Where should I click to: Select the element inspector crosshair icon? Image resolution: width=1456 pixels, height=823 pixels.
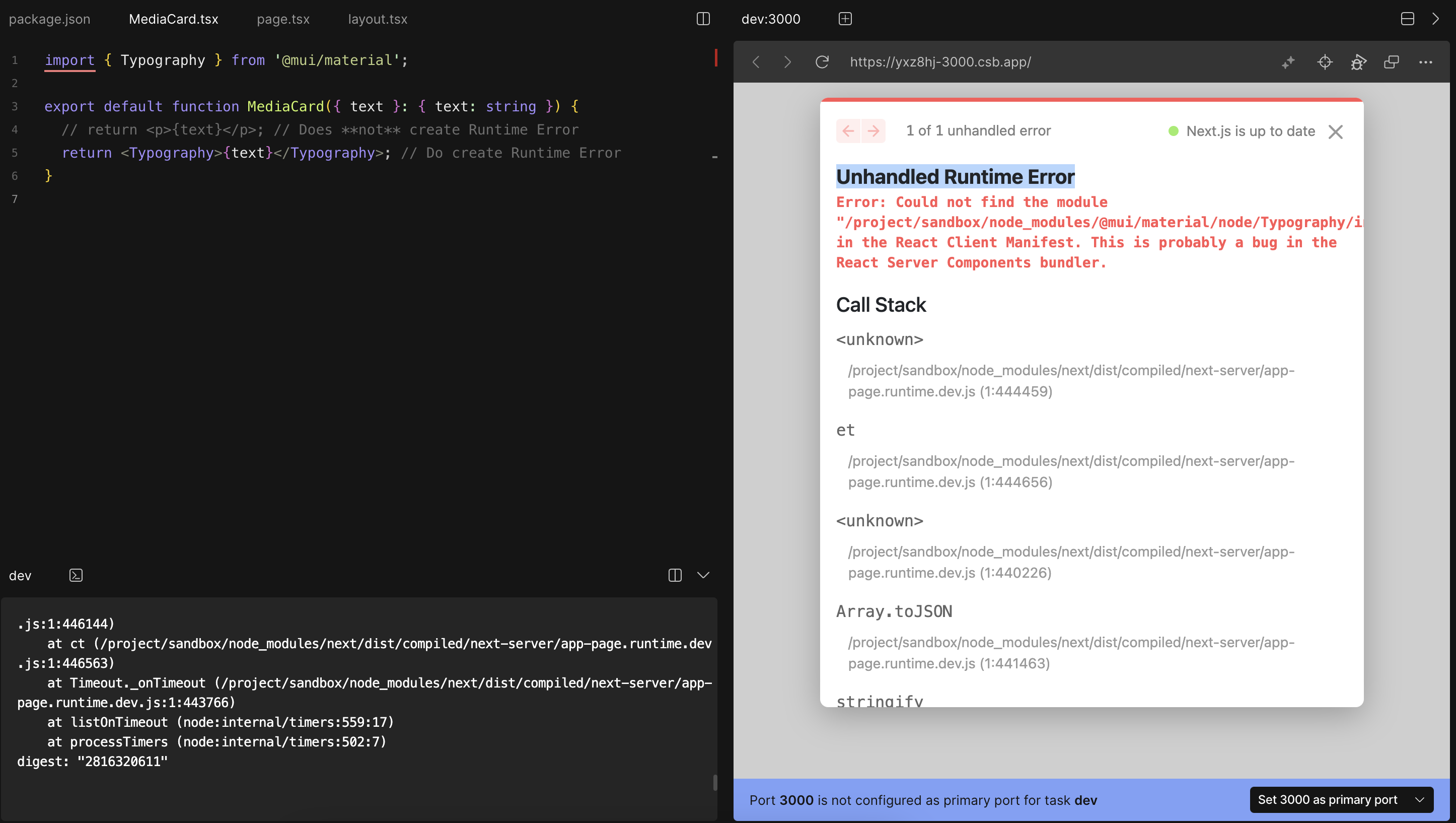[x=1326, y=62]
